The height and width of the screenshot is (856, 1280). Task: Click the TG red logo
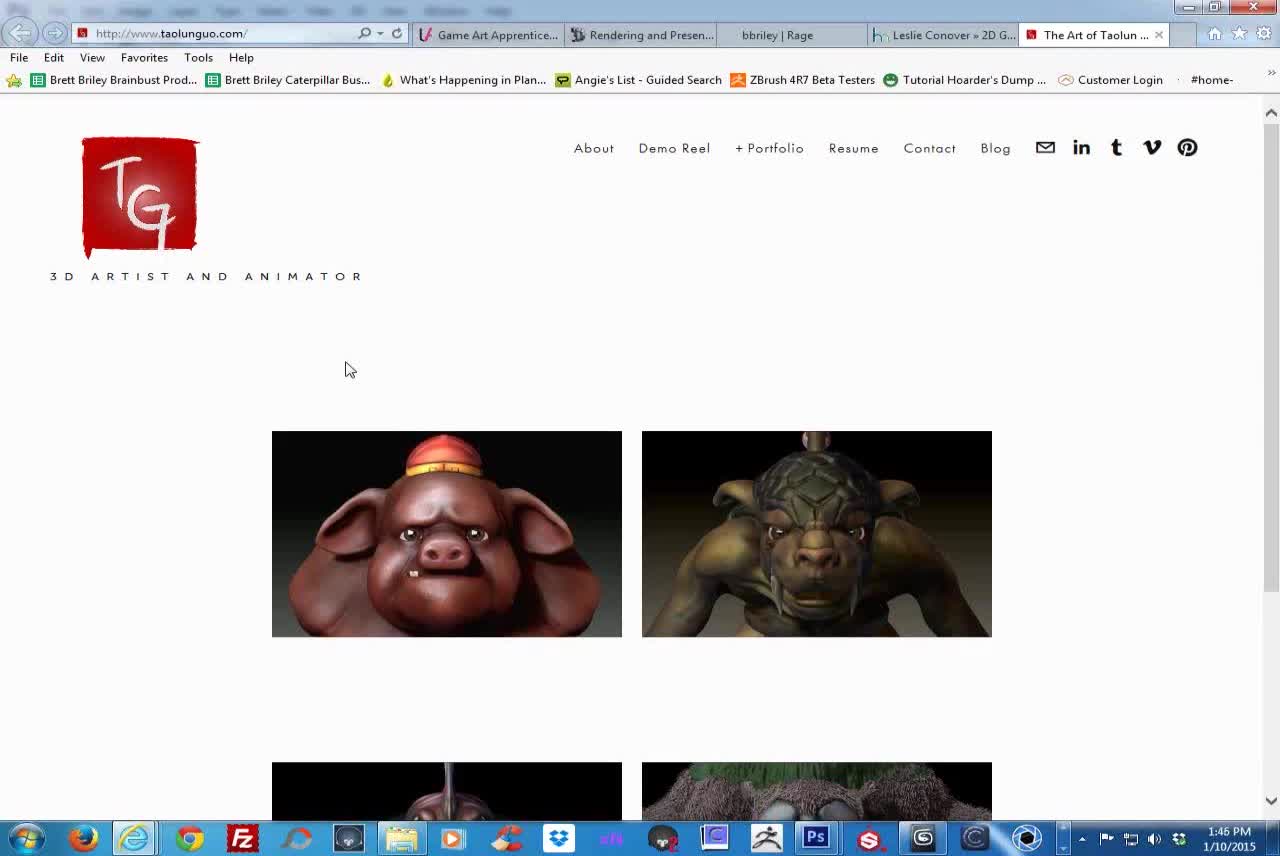click(x=140, y=197)
